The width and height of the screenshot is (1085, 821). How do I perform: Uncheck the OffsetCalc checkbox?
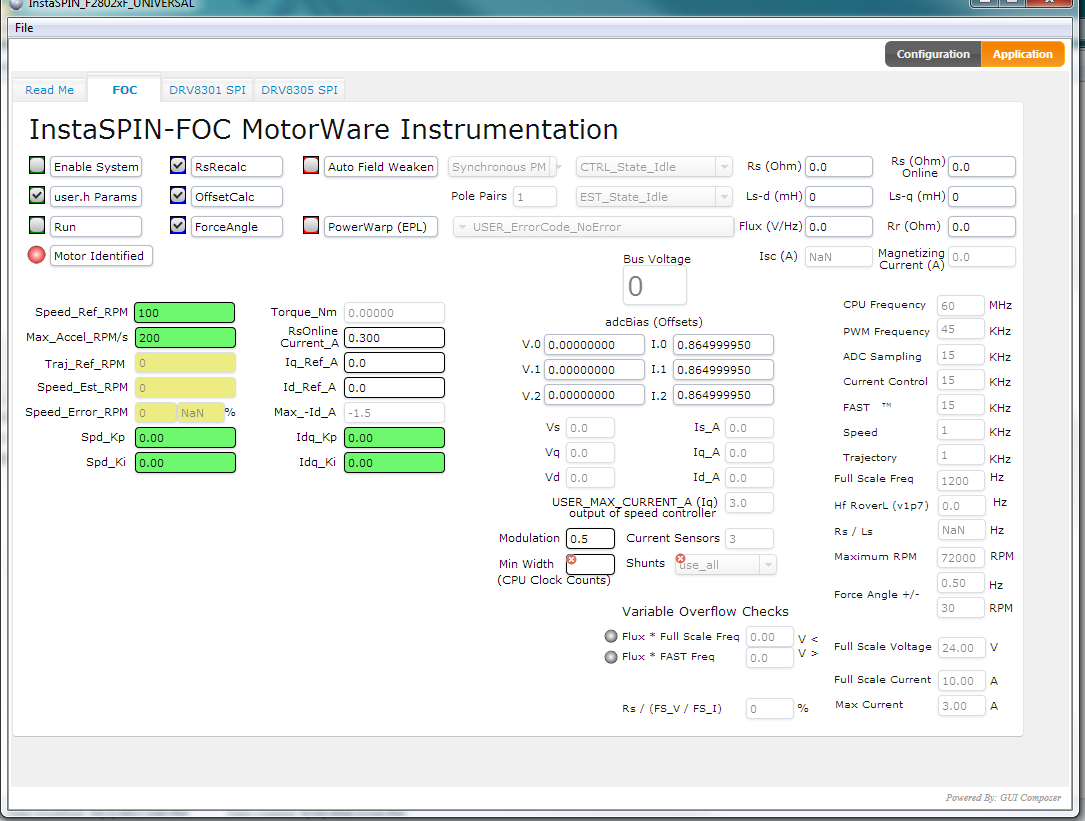[178, 195]
